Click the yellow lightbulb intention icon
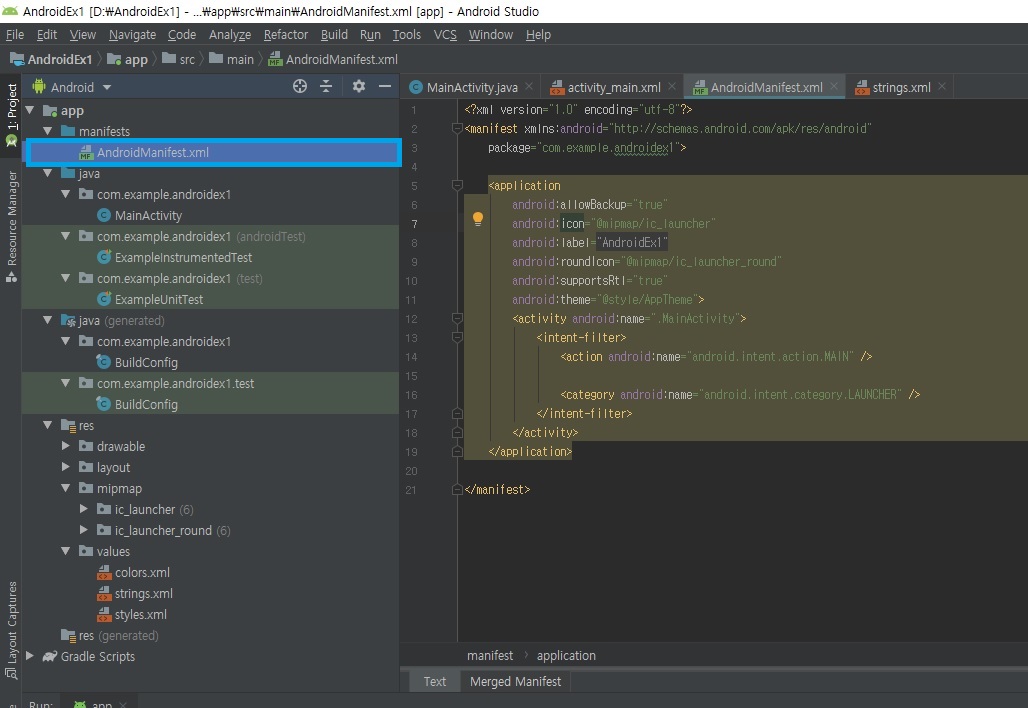The width and height of the screenshot is (1028, 708). pyautogui.click(x=478, y=219)
